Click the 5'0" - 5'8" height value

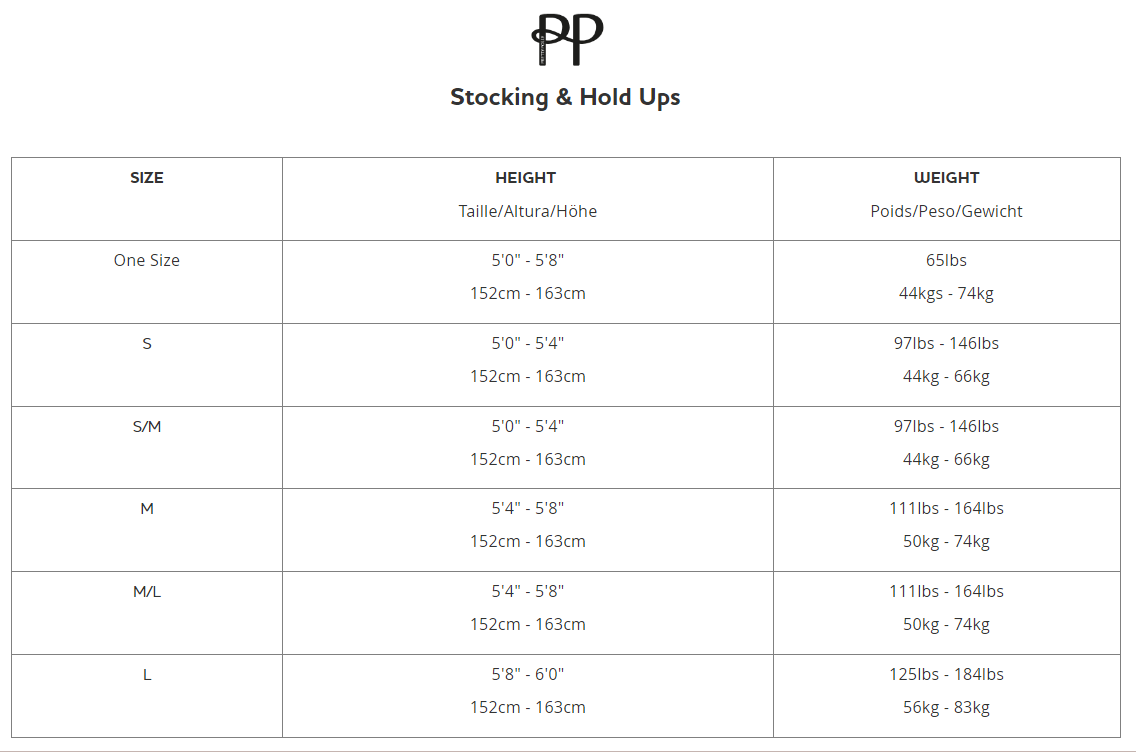click(x=527, y=260)
